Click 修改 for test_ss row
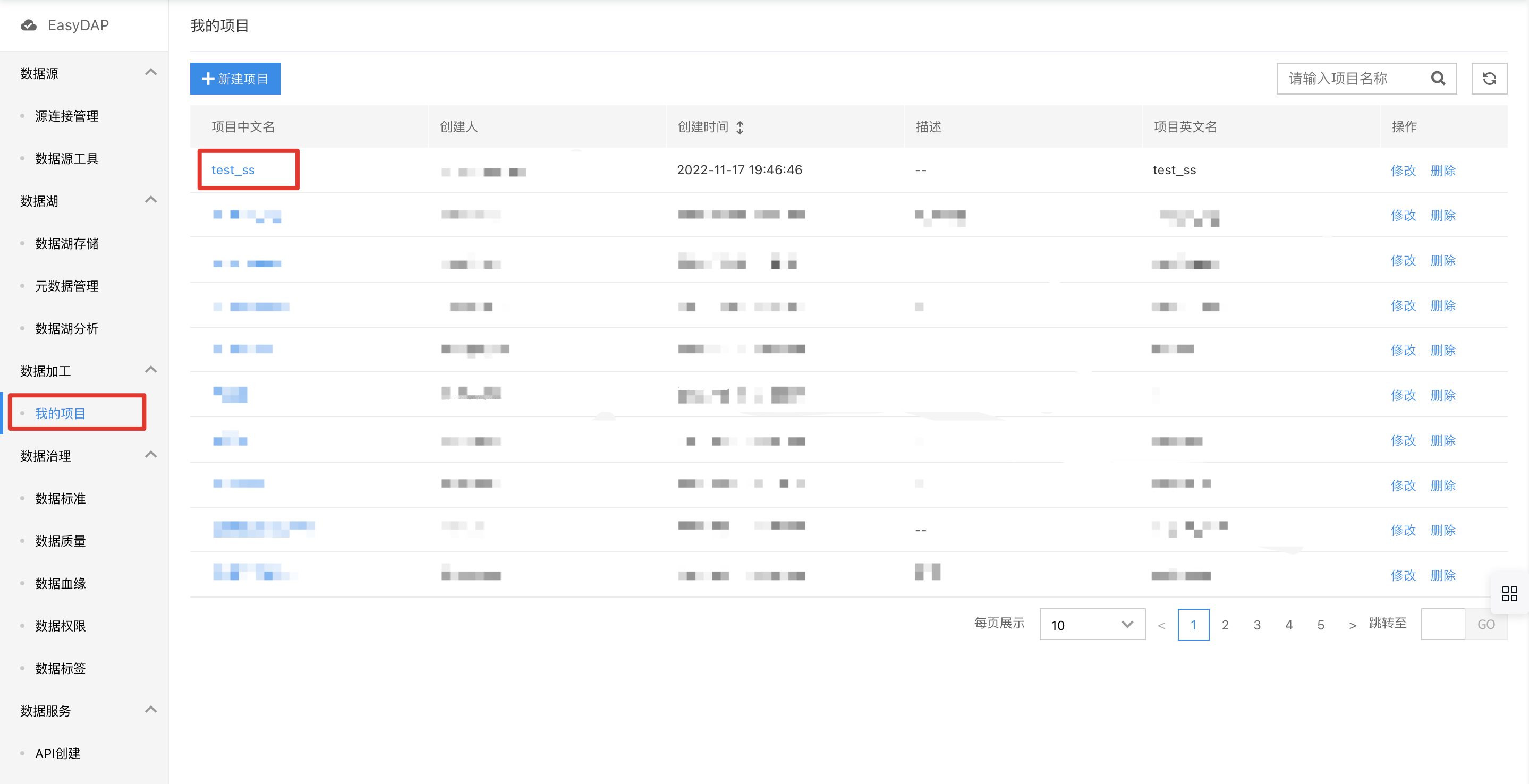This screenshot has height=784, width=1529. pos(1403,171)
